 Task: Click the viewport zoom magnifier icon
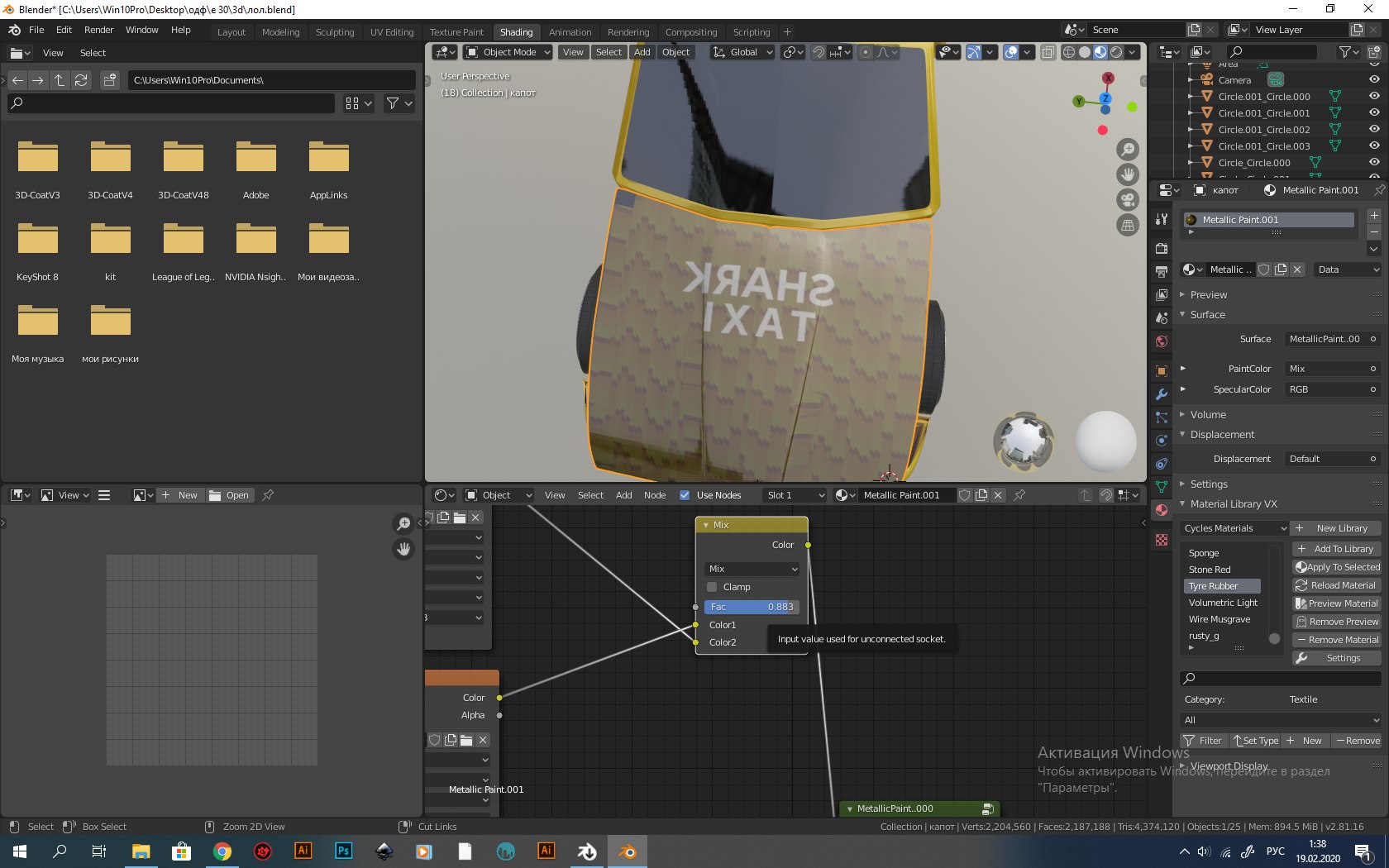pyautogui.click(x=1128, y=150)
